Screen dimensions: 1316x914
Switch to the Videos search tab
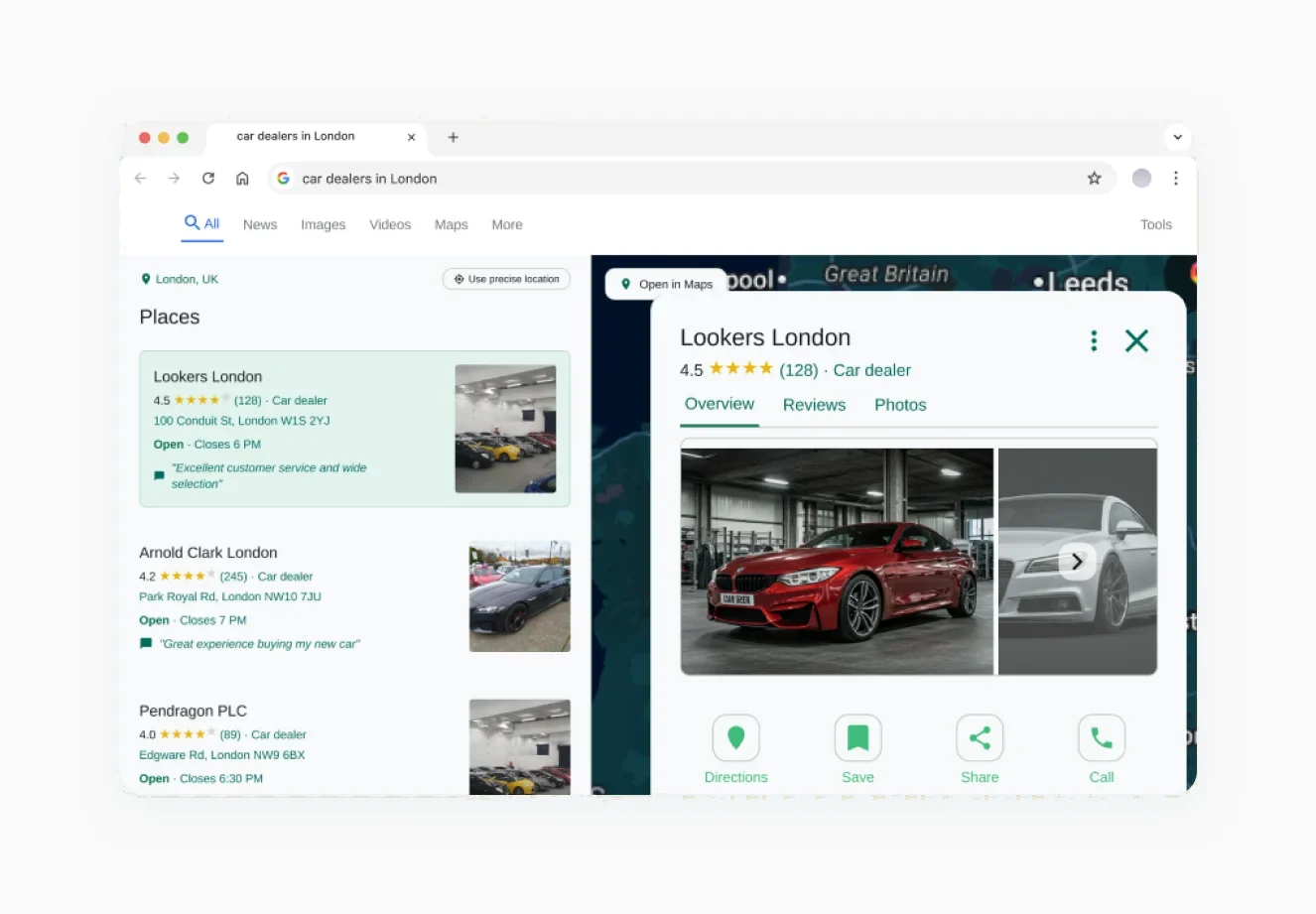(x=390, y=225)
